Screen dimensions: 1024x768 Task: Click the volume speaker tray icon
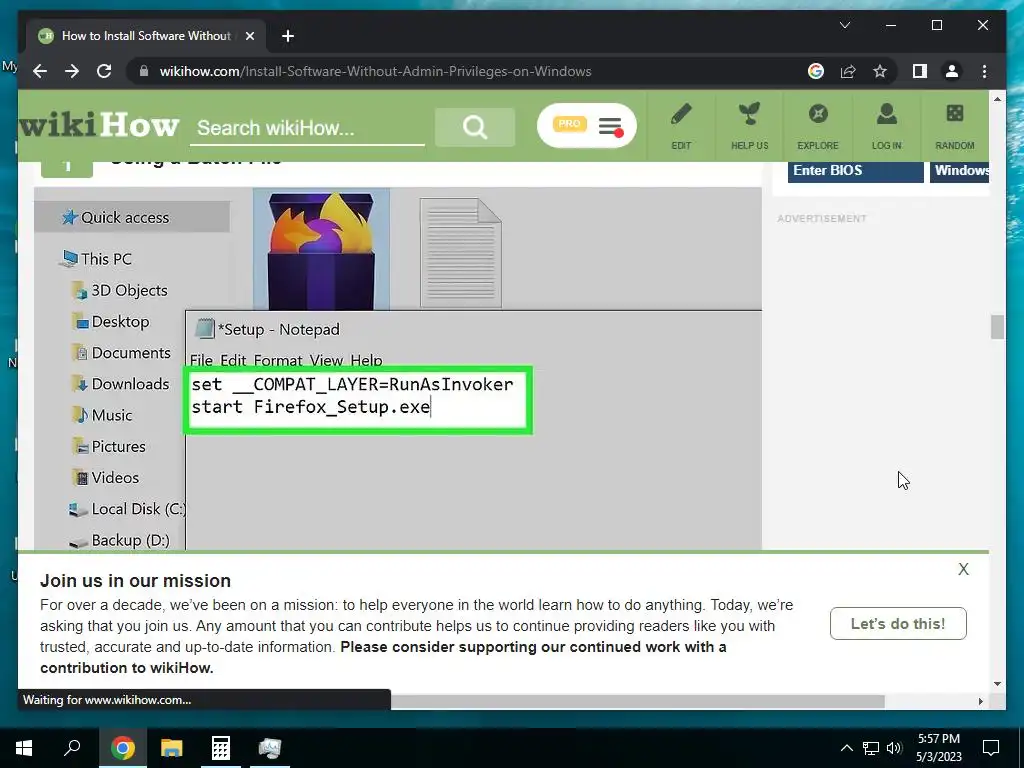[894, 748]
